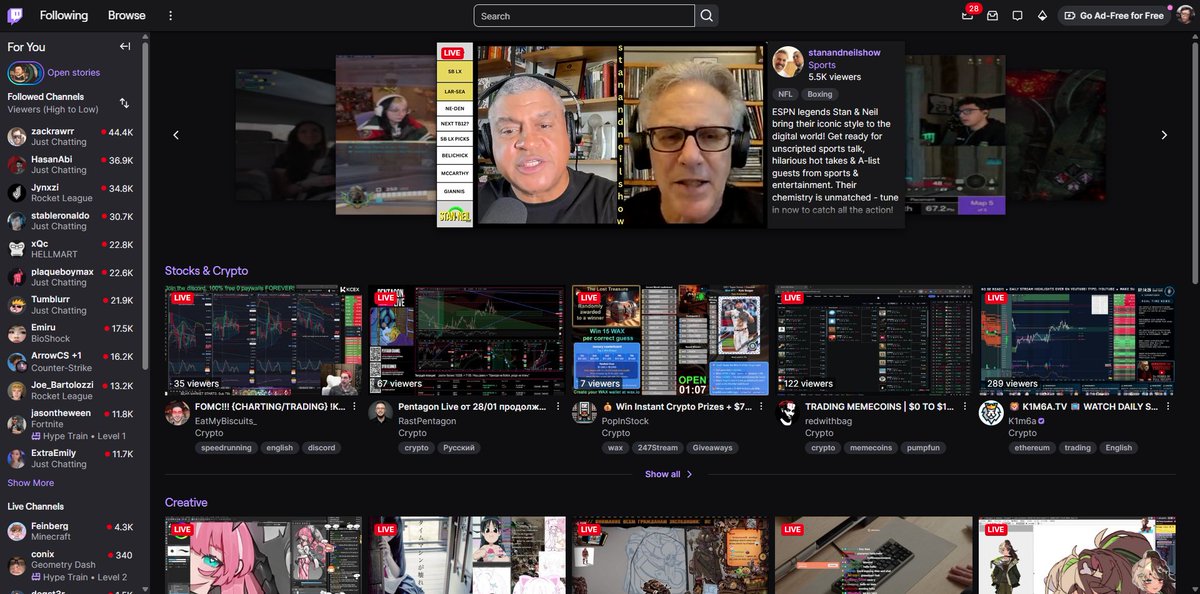The image size is (1200, 594).
Task: Open options menu on the PopInStock card
Action: (x=761, y=406)
